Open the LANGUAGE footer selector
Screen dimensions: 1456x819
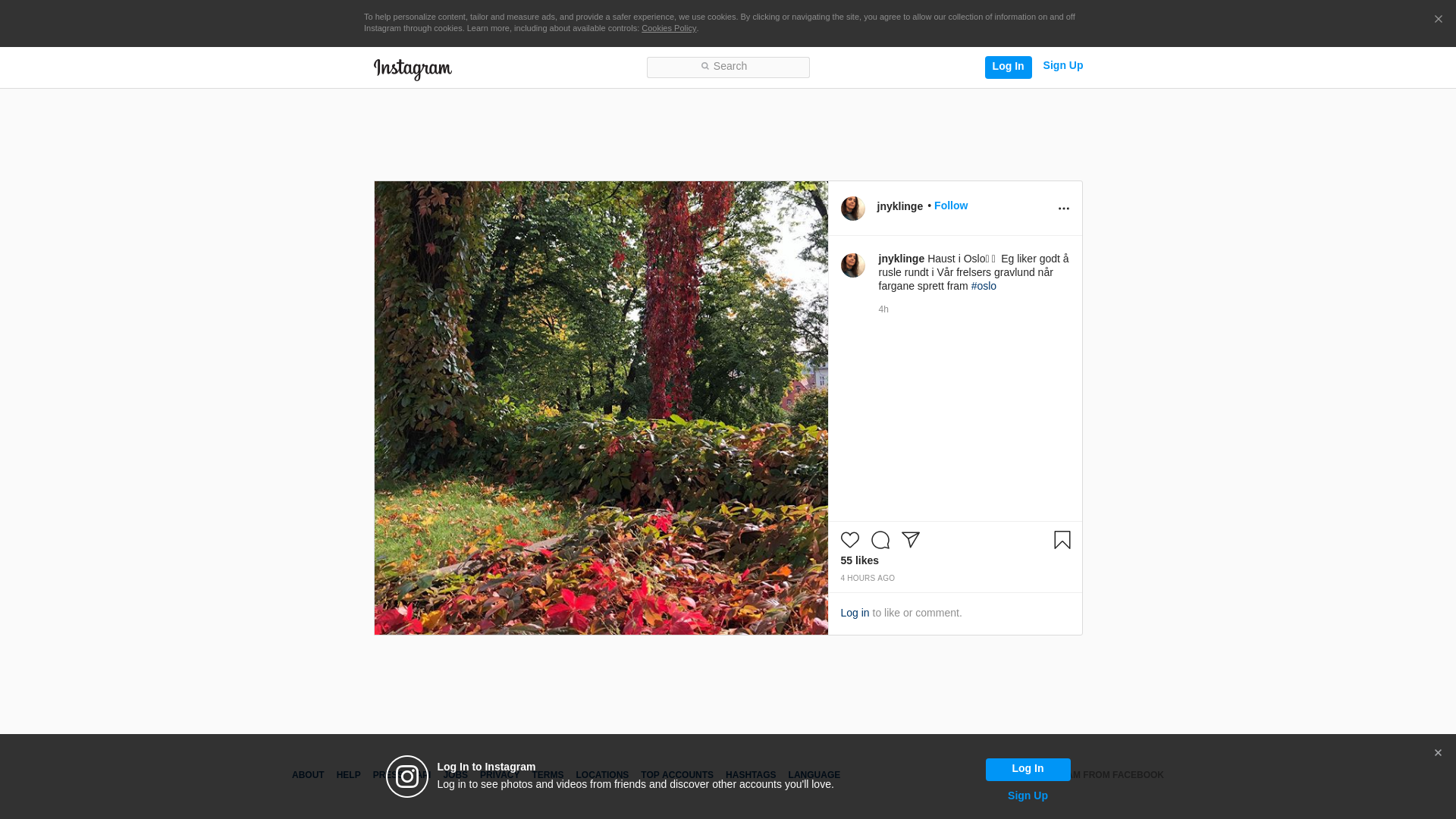pyautogui.click(x=814, y=775)
